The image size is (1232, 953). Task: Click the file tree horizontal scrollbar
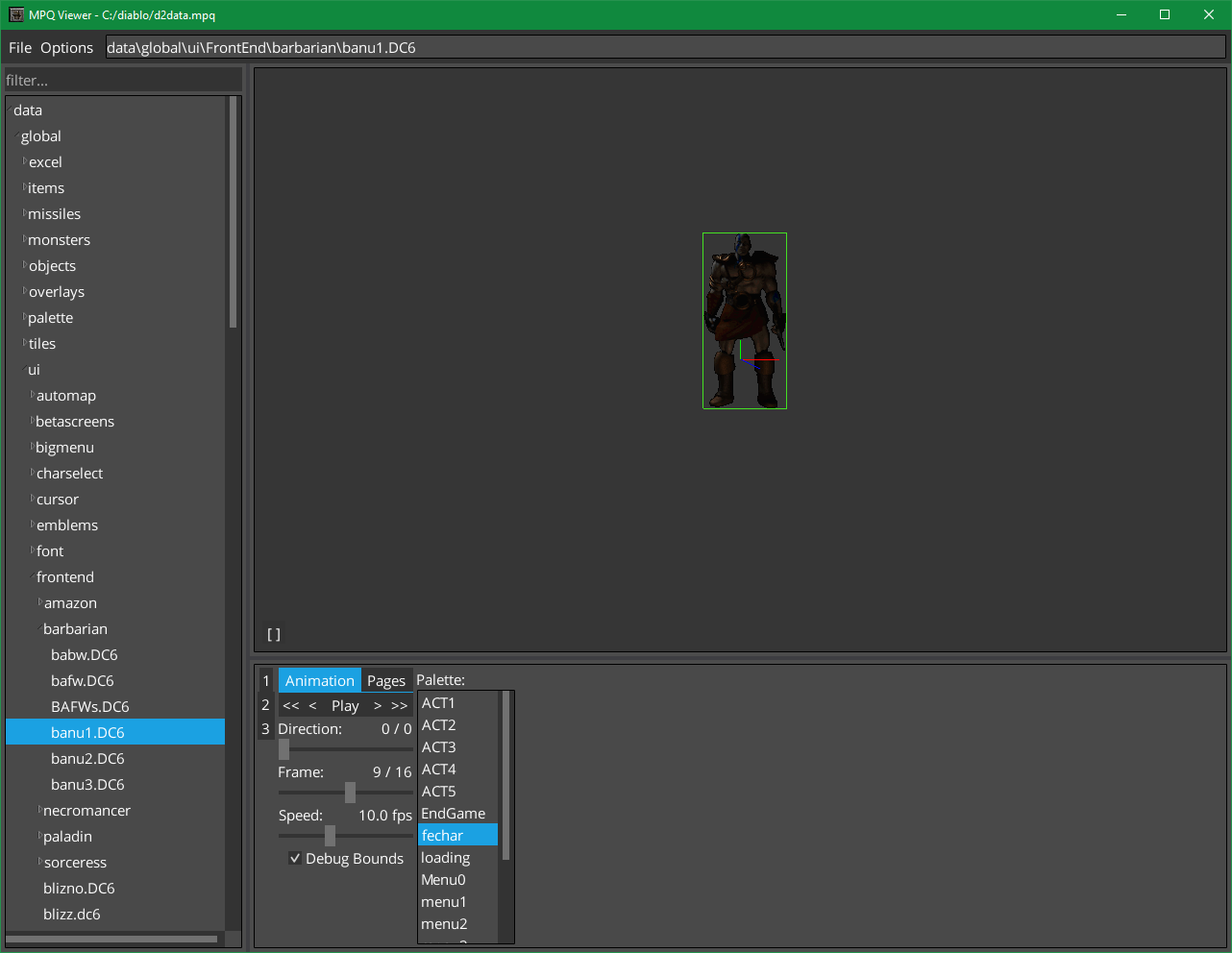tap(112, 939)
